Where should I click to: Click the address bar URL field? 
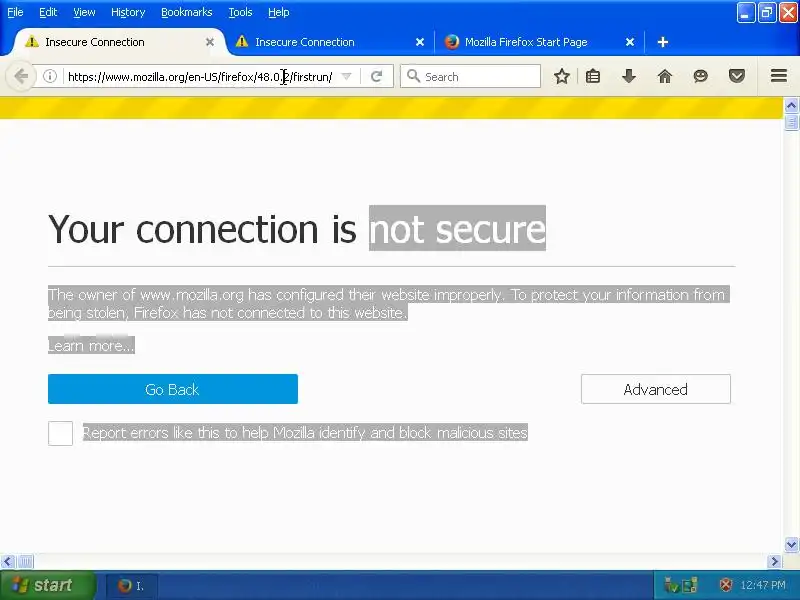(200, 77)
